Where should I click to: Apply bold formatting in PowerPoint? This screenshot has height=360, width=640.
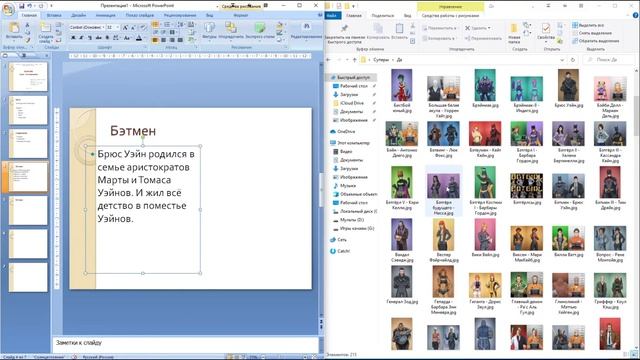[73, 38]
